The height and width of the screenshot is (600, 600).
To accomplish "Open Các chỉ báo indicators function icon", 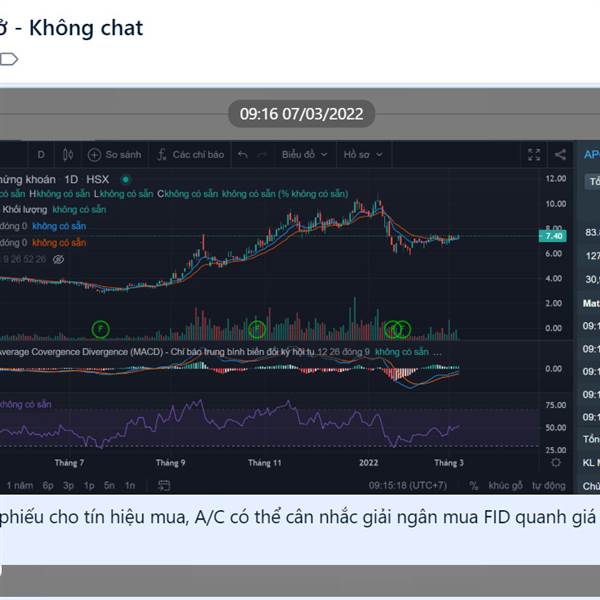I will tap(162, 155).
